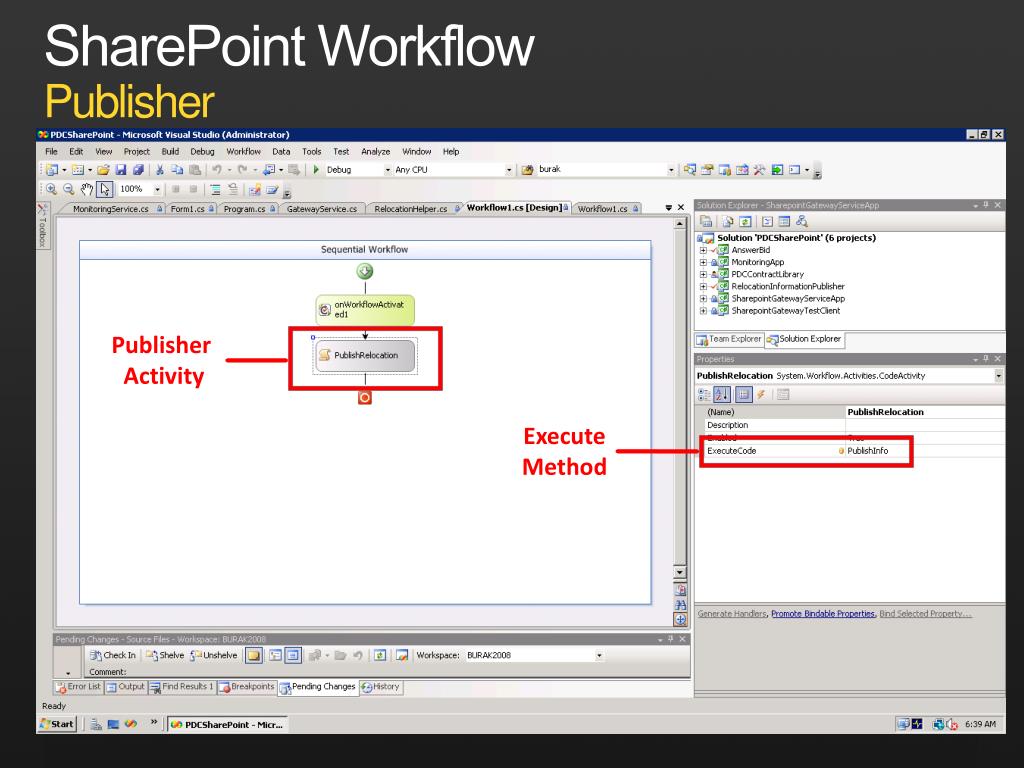Click the Events lightning bolt icon
Image resolution: width=1024 pixels, height=768 pixels.
coord(761,394)
